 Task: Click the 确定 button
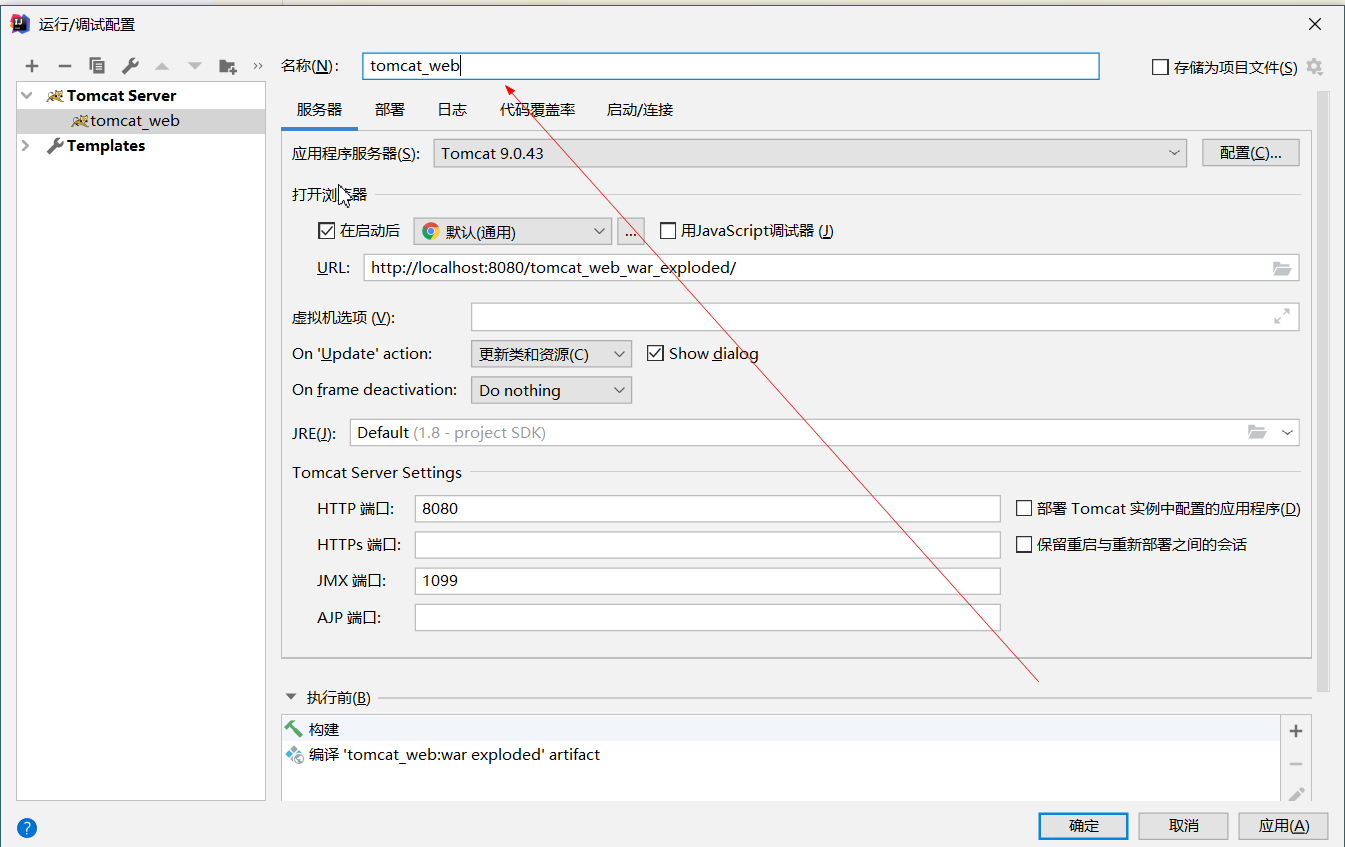click(1084, 826)
